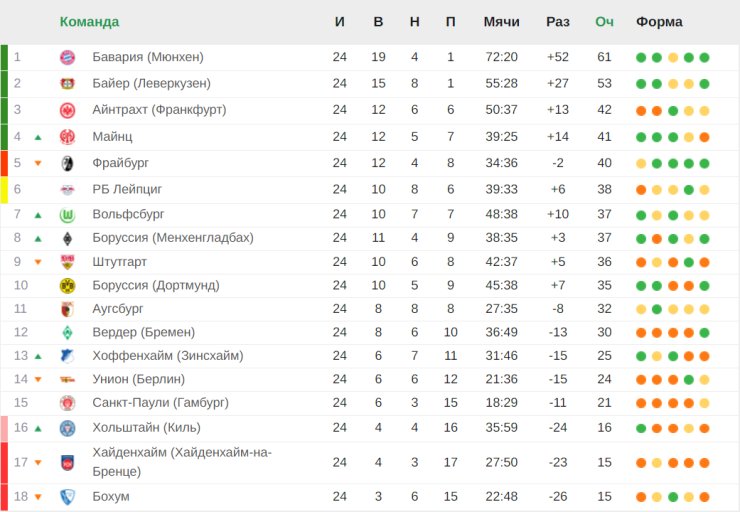This screenshot has height=512, width=740.
Task: Open Боруссия (Менхенгладбах) team page
Action: (x=173, y=237)
